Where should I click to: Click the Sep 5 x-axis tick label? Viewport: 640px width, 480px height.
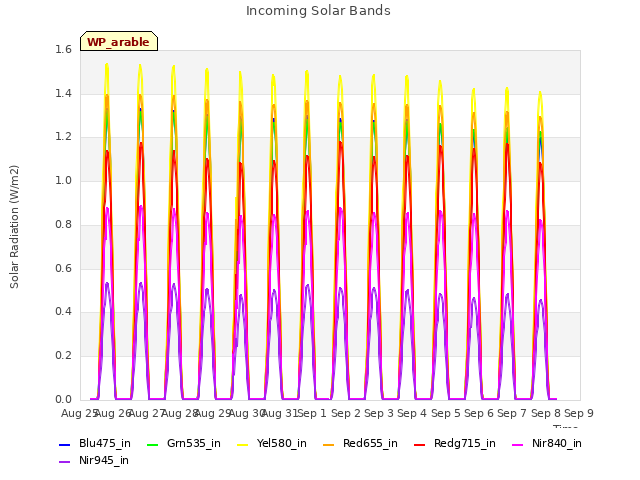[446, 413]
